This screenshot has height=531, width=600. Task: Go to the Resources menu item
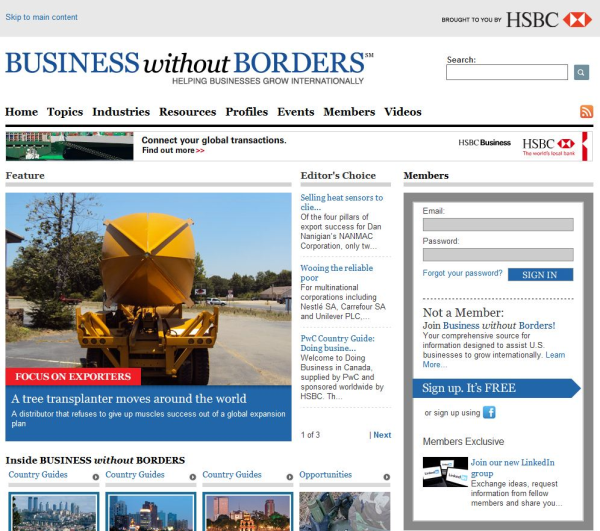coord(188,112)
